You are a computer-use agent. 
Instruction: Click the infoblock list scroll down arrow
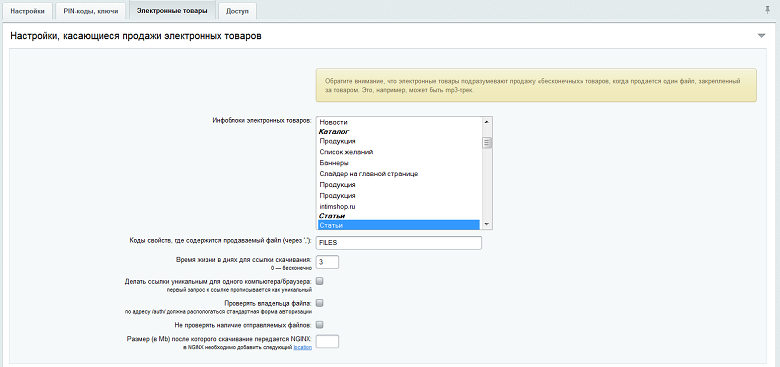point(487,225)
